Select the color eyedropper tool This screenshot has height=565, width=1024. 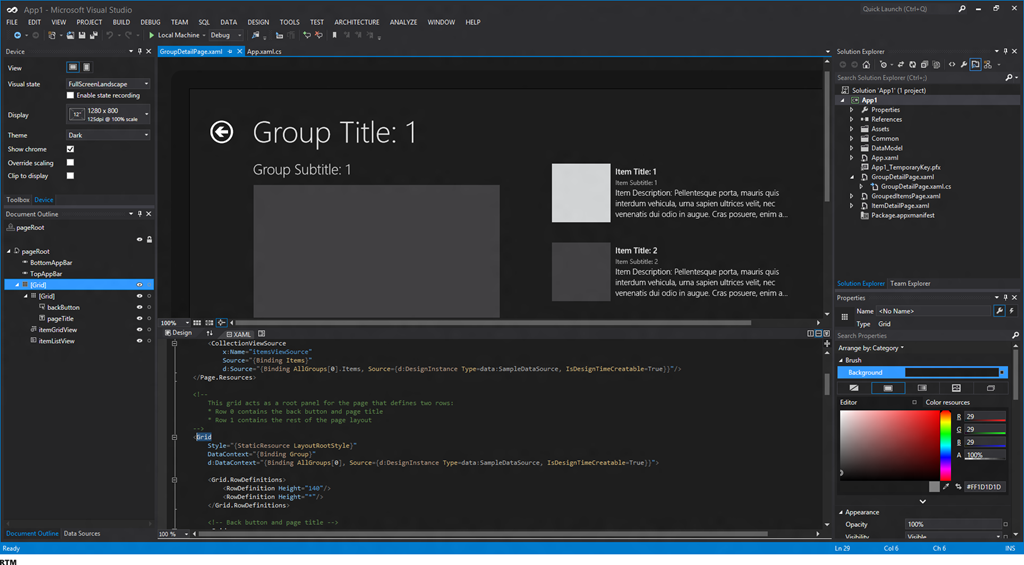click(x=946, y=487)
